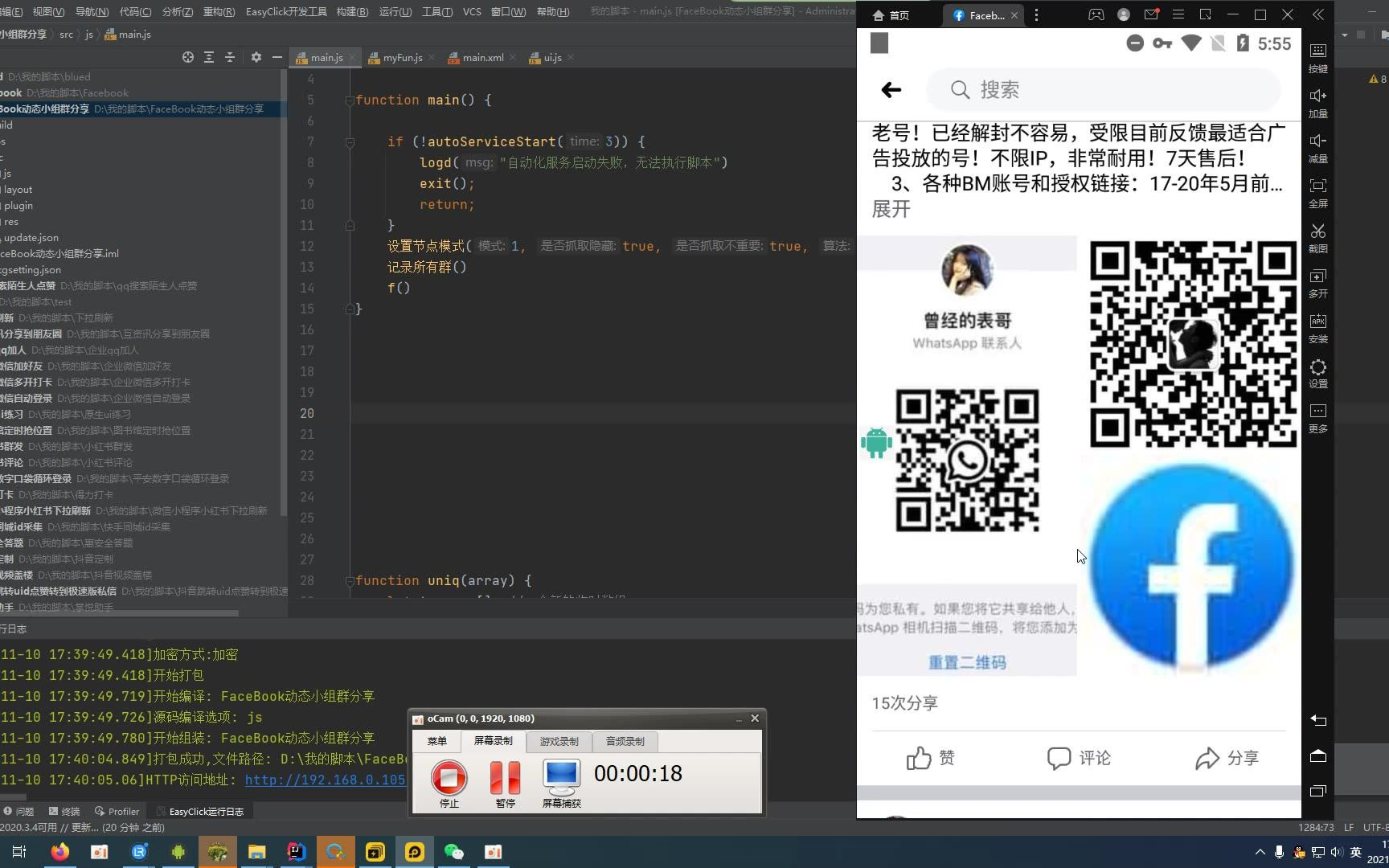Open IntelliJ IDEA from Windows taskbar

point(297,852)
